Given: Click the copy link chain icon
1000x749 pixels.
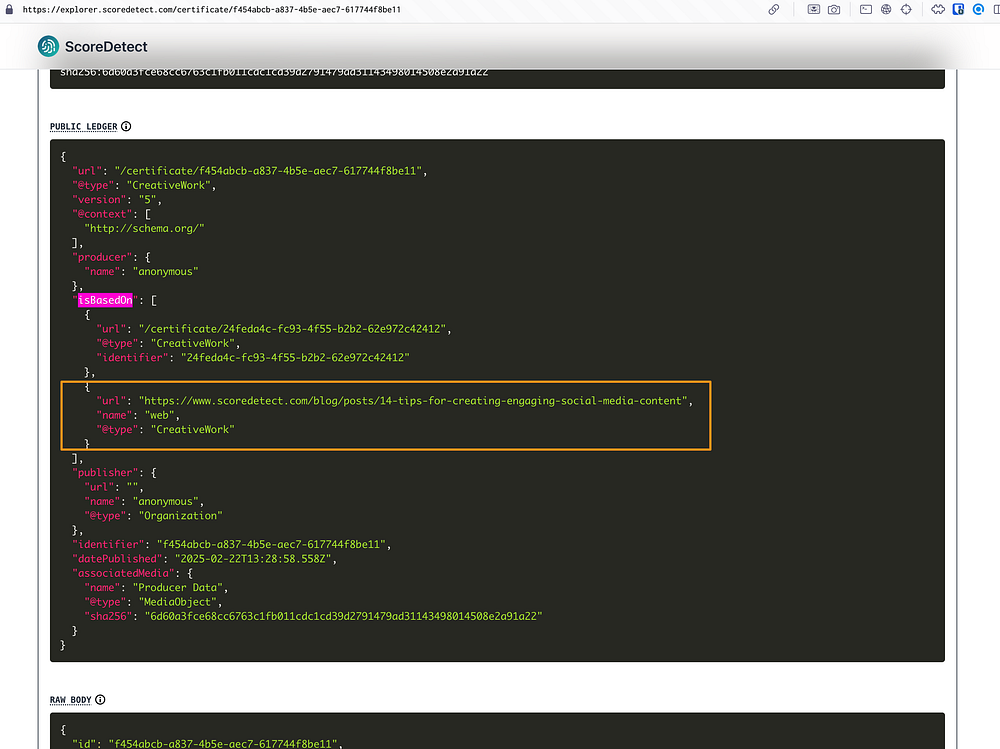Looking at the screenshot, I should (774, 10).
